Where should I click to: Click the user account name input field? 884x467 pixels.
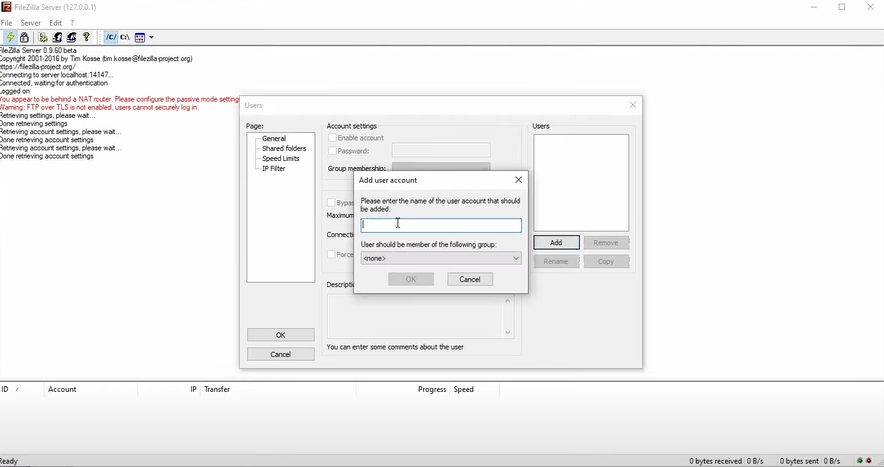click(441, 225)
